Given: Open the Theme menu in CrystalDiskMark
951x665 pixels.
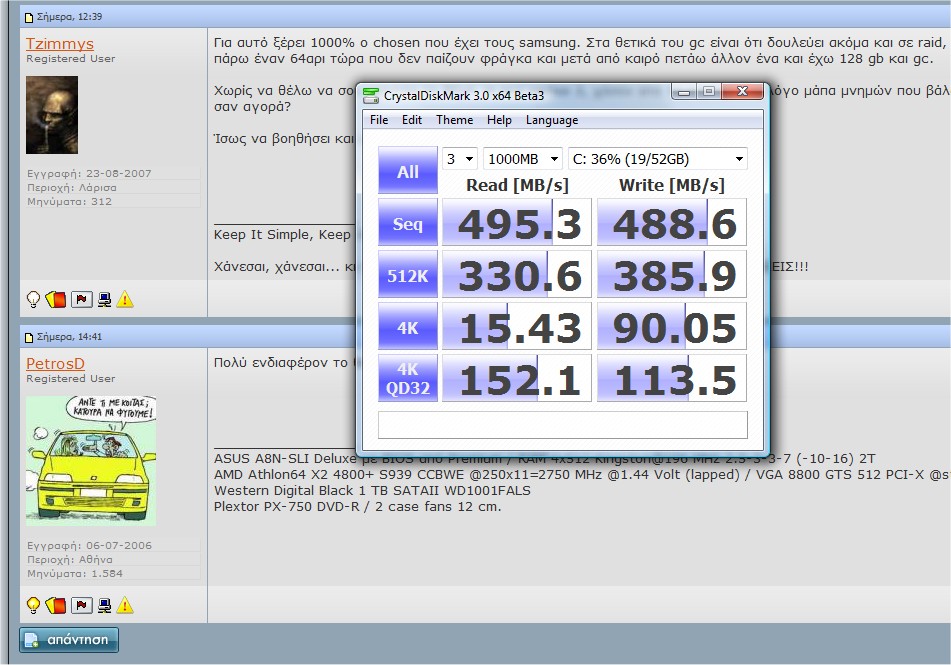Looking at the screenshot, I should tap(454, 120).
